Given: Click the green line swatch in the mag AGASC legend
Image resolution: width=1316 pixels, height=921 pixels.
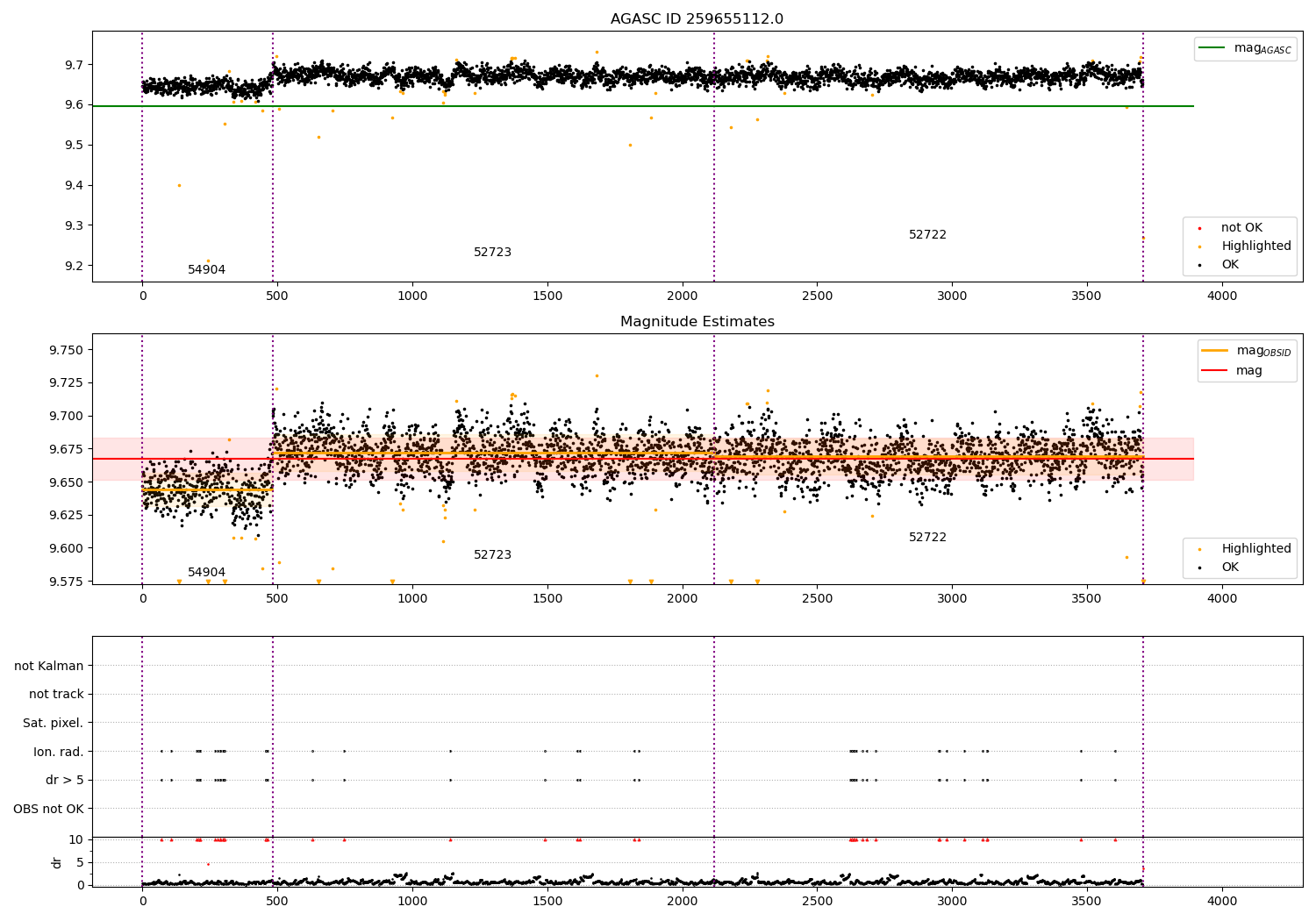Looking at the screenshot, I should [x=1212, y=48].
